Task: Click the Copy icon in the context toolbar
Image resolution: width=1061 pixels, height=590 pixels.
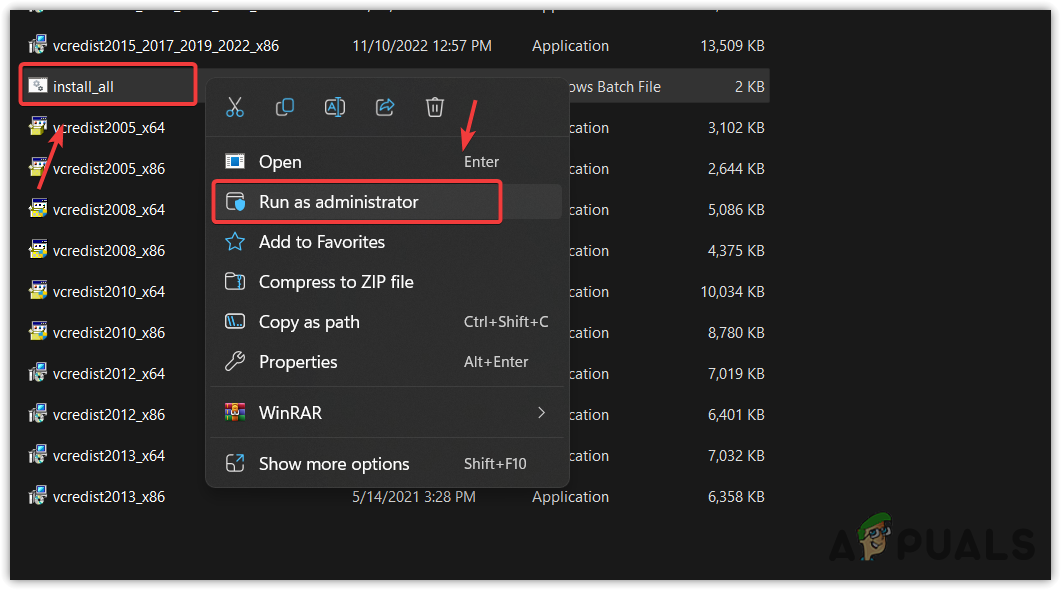Action: [285, 107]
